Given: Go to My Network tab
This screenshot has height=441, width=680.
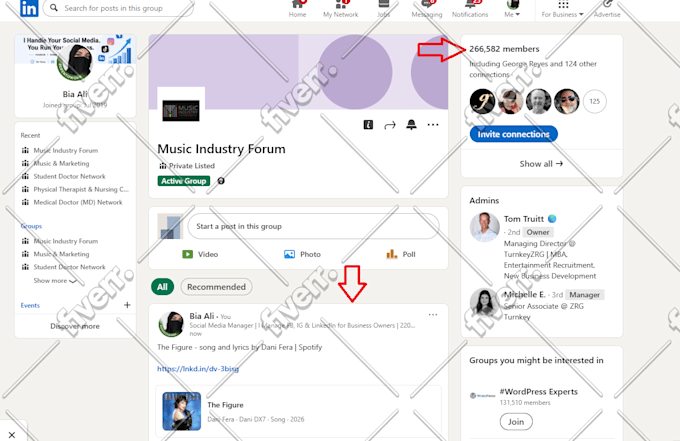Looking at the screenshot, I should click(340, 10).
